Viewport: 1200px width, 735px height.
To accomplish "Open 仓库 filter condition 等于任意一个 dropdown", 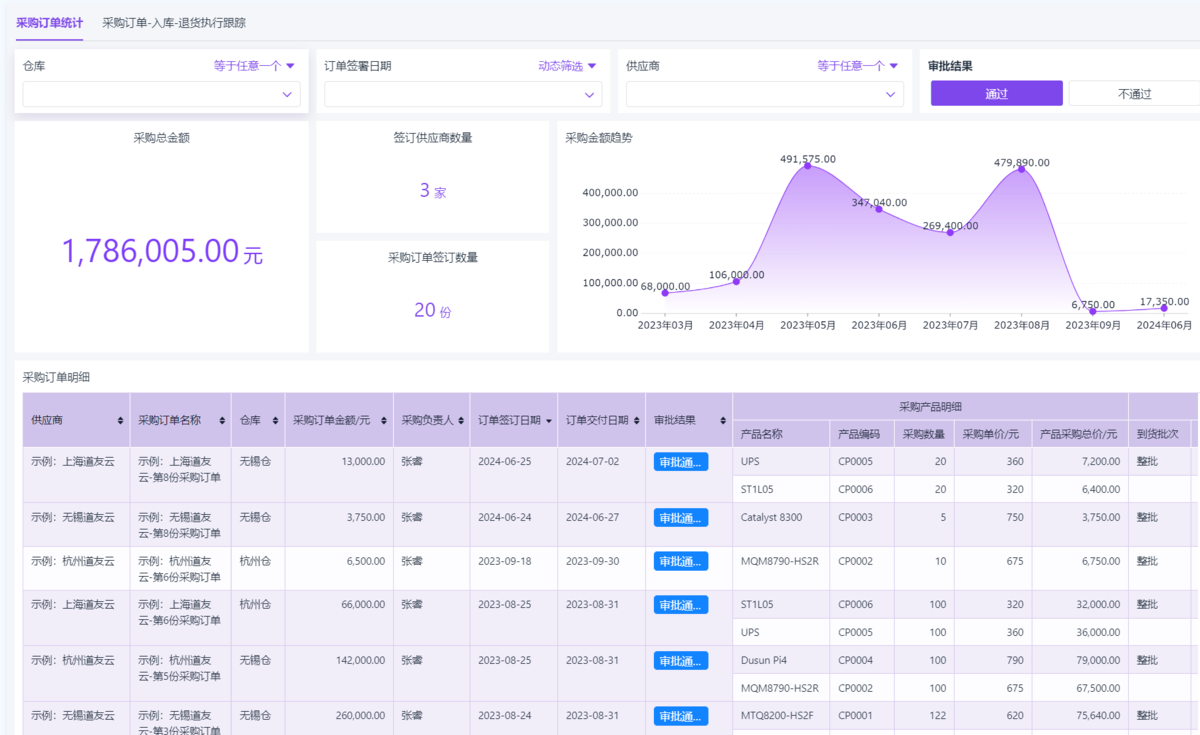I will point(254,66).
